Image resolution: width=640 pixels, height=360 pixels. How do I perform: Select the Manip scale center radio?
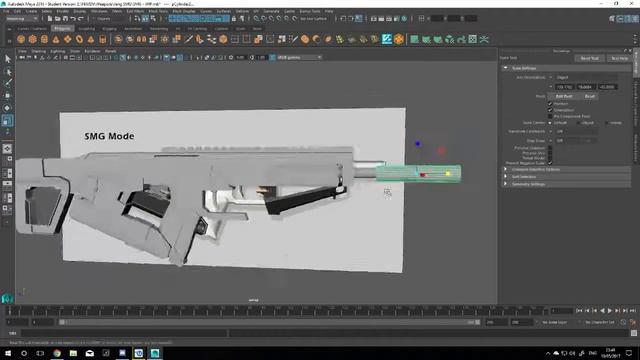coord(606,123)
